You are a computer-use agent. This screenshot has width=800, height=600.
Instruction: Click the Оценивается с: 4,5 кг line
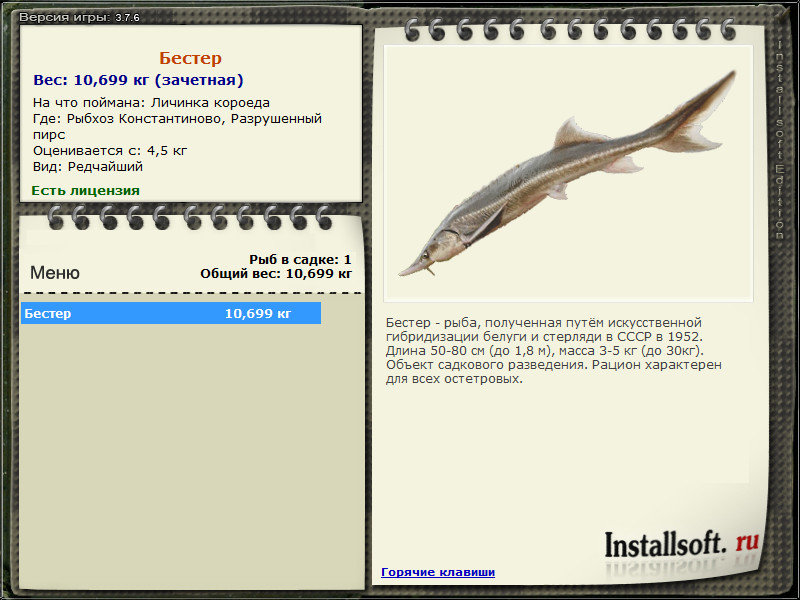110,151
